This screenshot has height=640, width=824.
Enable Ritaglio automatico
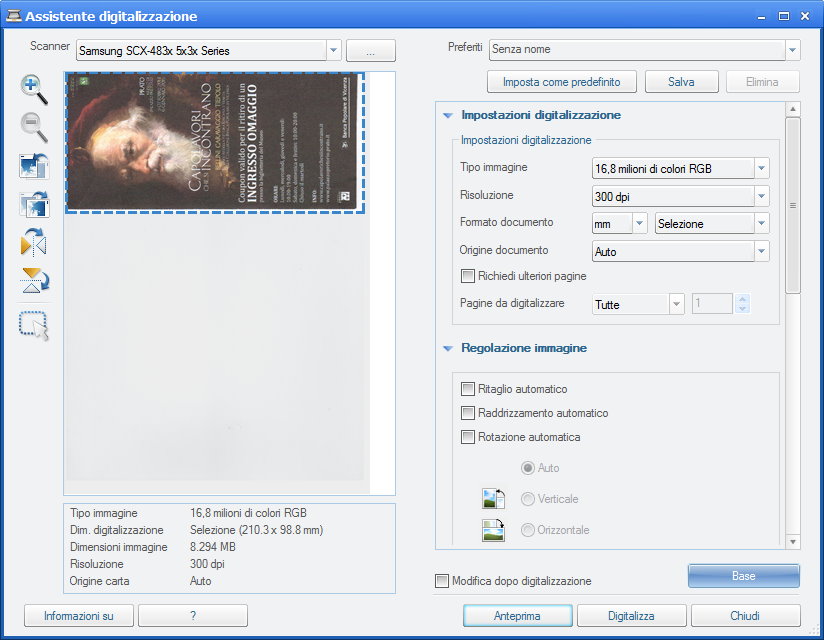tap(467, 389)
